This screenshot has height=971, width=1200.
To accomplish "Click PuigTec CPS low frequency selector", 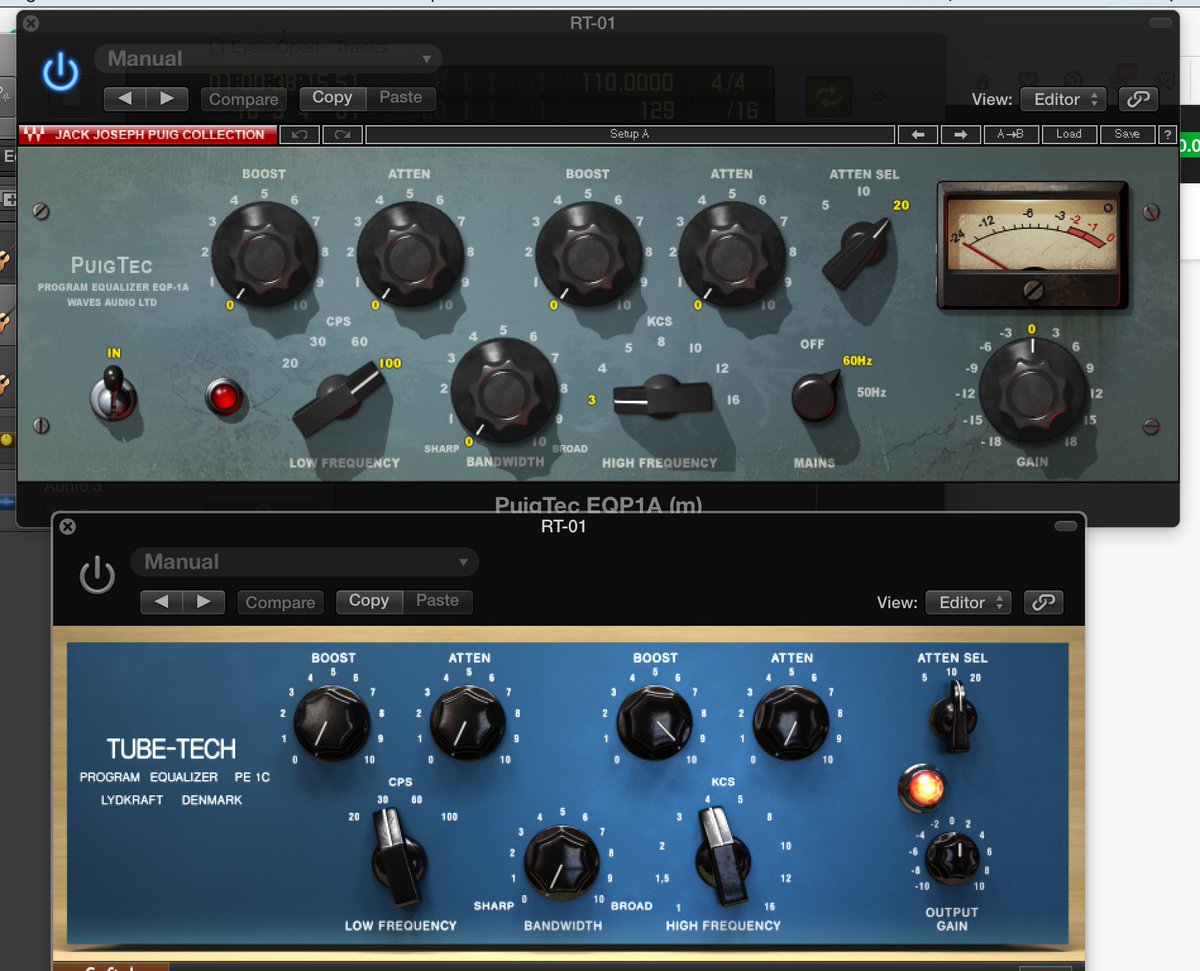I will tap(338, 400).
